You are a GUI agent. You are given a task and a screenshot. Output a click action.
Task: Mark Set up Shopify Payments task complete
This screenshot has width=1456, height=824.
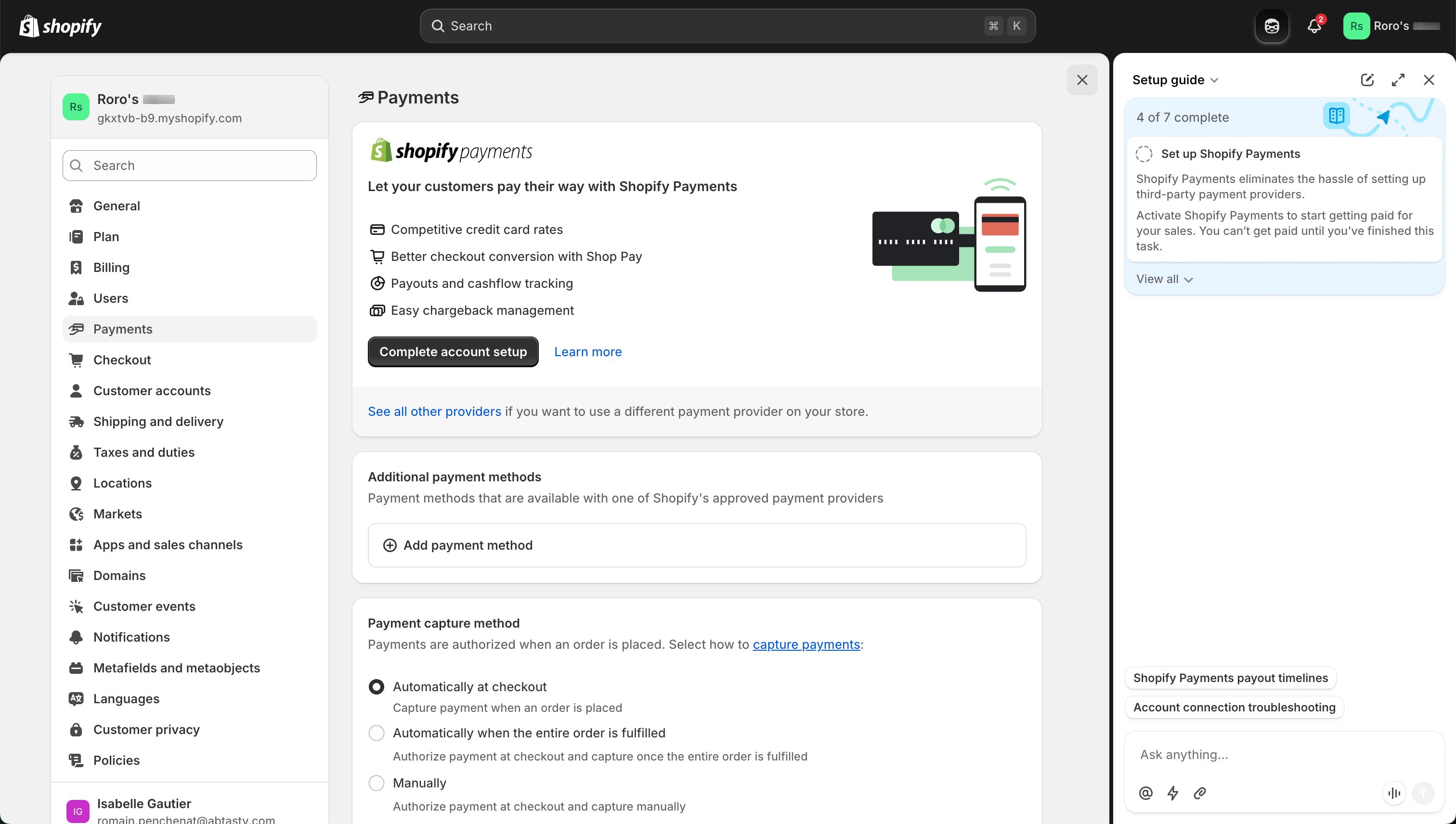1144,154
